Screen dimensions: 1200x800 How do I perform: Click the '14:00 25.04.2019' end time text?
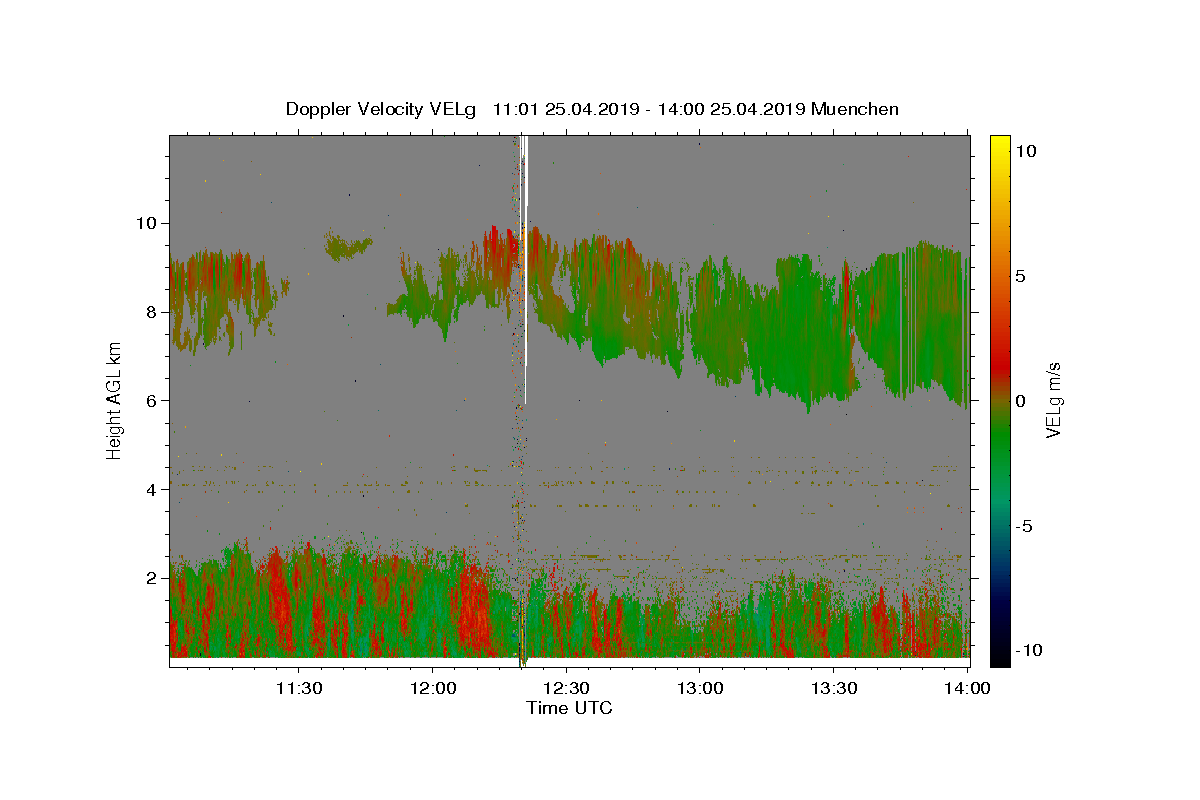pos(730,109)
